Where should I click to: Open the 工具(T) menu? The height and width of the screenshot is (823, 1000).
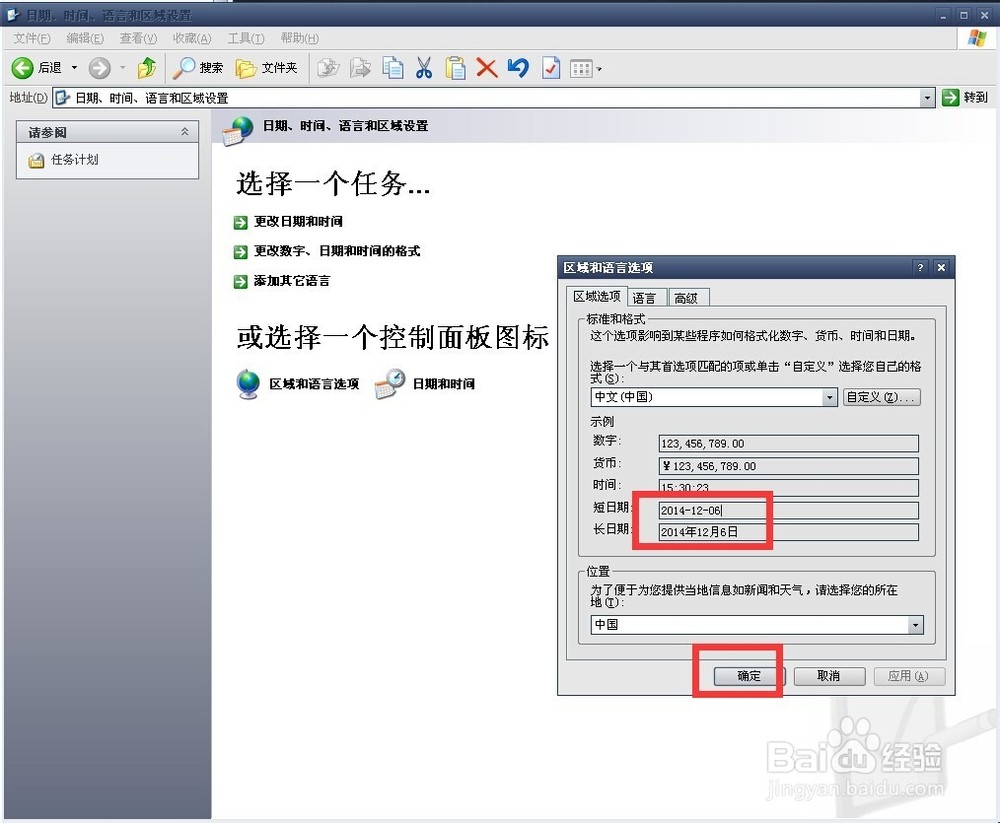pyautogui.click(x=246, y=38)
